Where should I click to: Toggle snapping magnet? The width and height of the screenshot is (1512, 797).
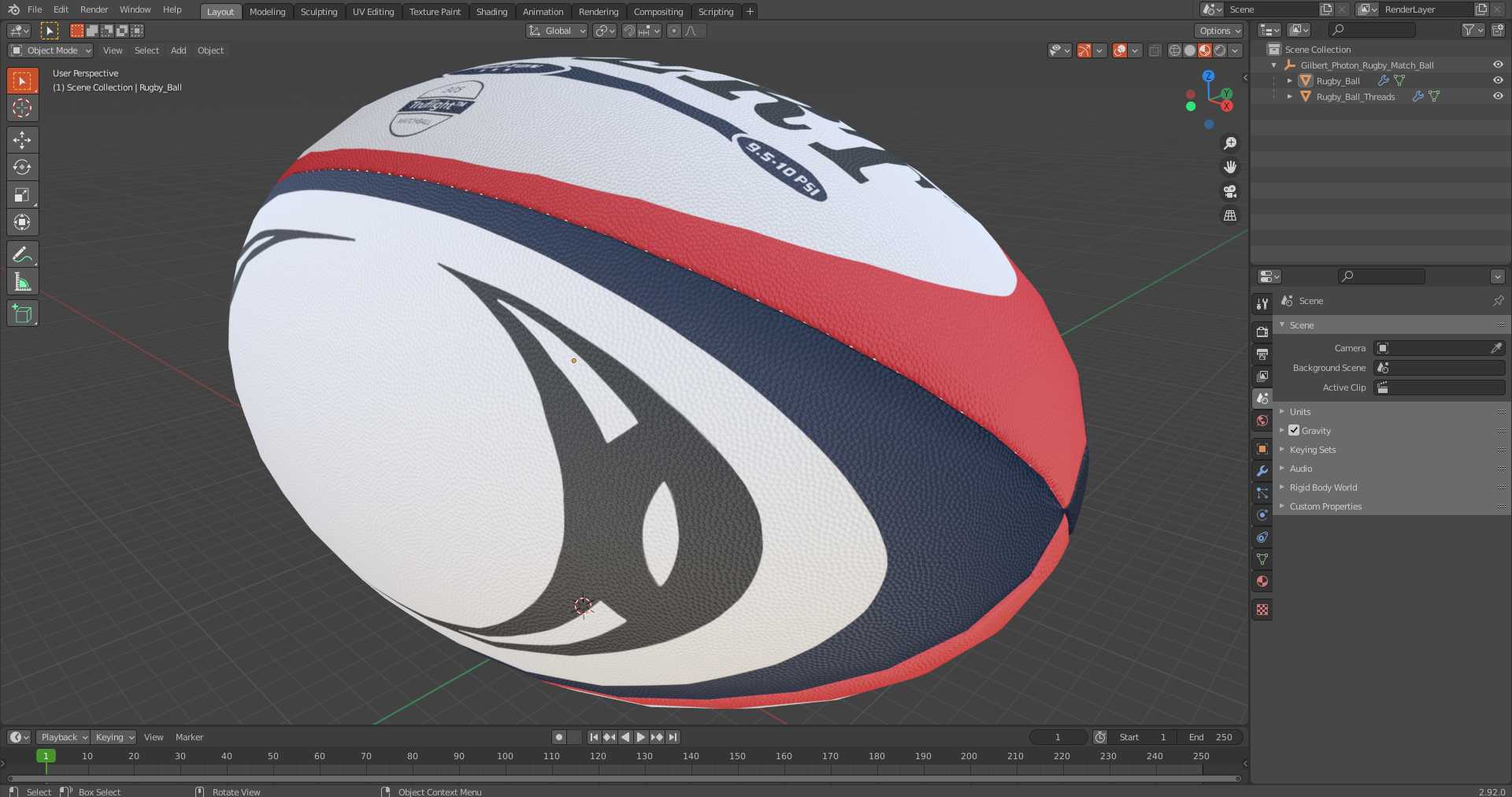click(628, 31)
